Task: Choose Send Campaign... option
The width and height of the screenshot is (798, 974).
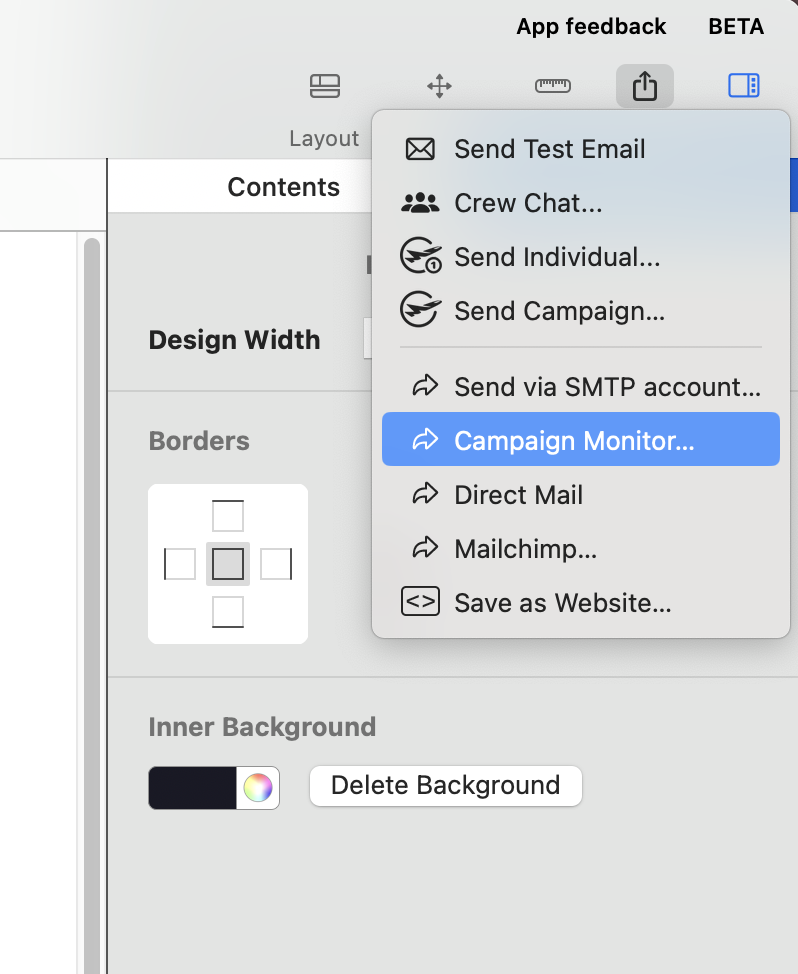Action: [x=581, y=311]
